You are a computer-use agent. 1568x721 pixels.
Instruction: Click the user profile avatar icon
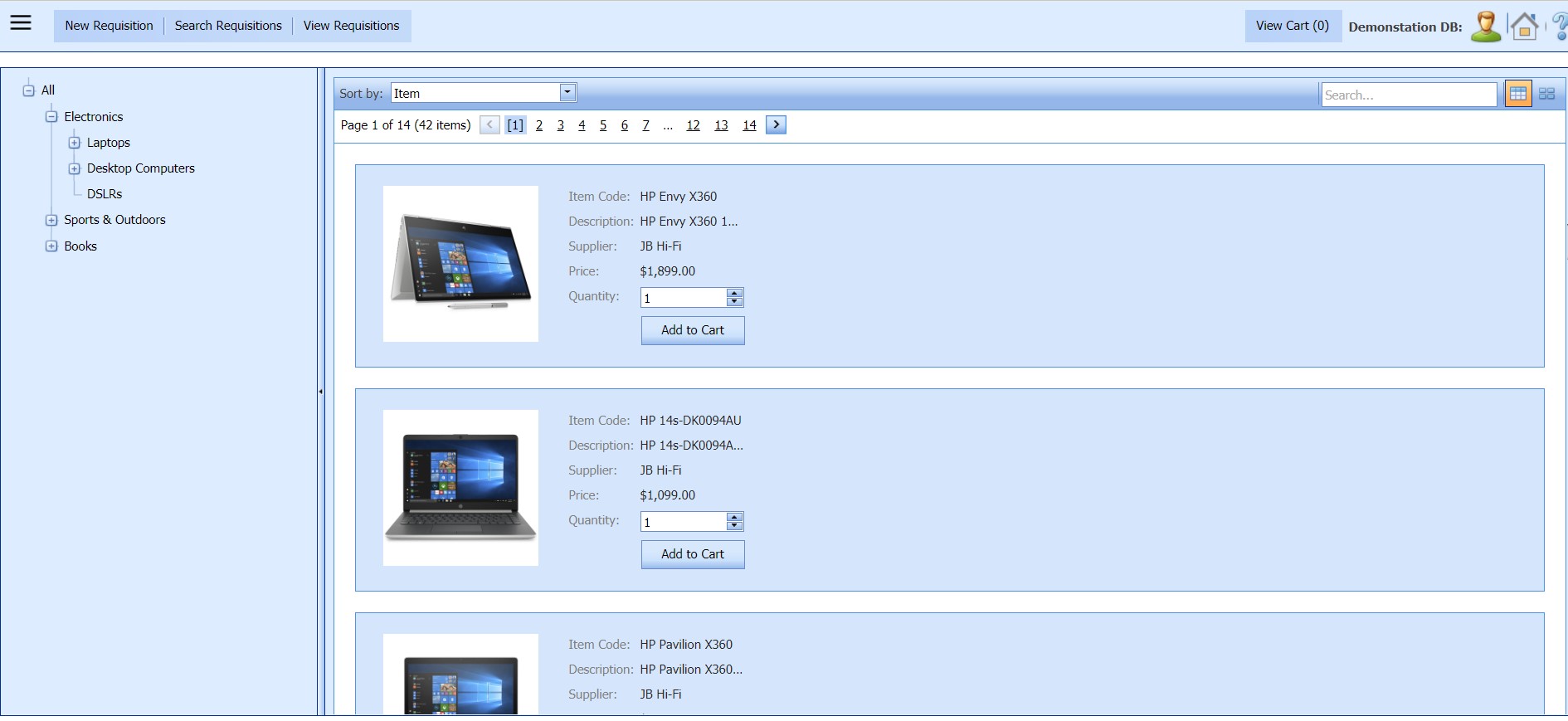1486,27
